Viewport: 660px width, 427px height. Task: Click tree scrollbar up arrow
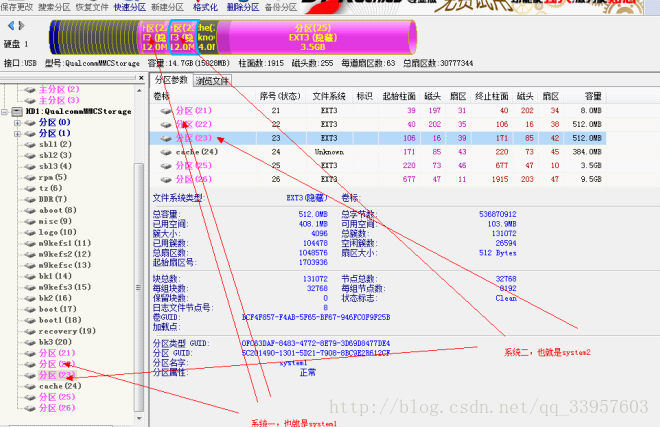[x=139, y=91]
